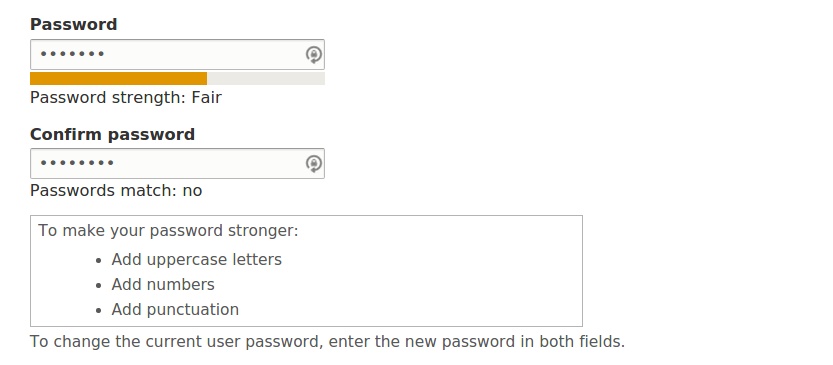Click the bold Confirm password label
The image size is (833, 365).
[x=112, y=134]
